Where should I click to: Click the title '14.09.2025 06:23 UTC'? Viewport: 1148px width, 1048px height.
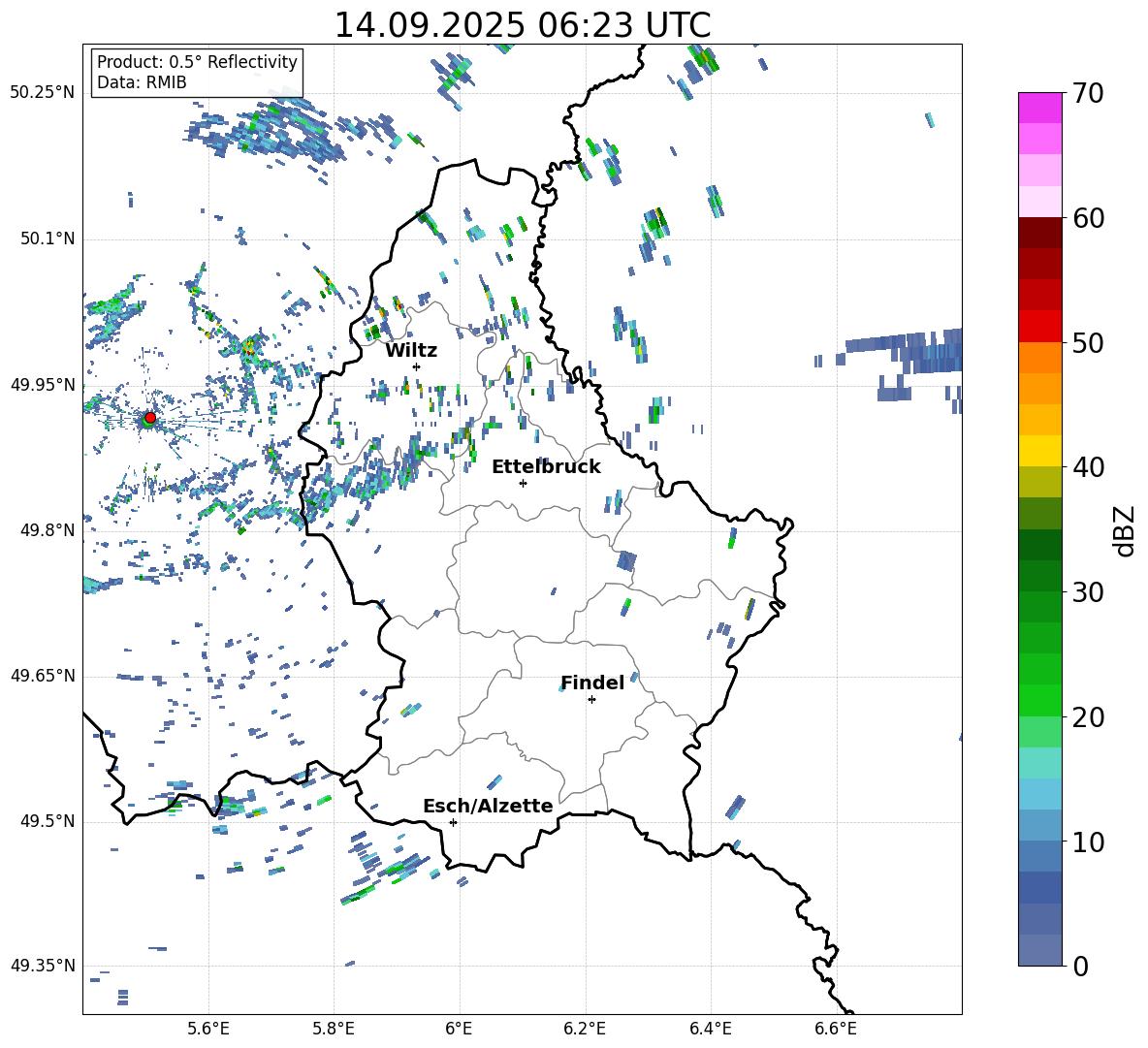523,25
